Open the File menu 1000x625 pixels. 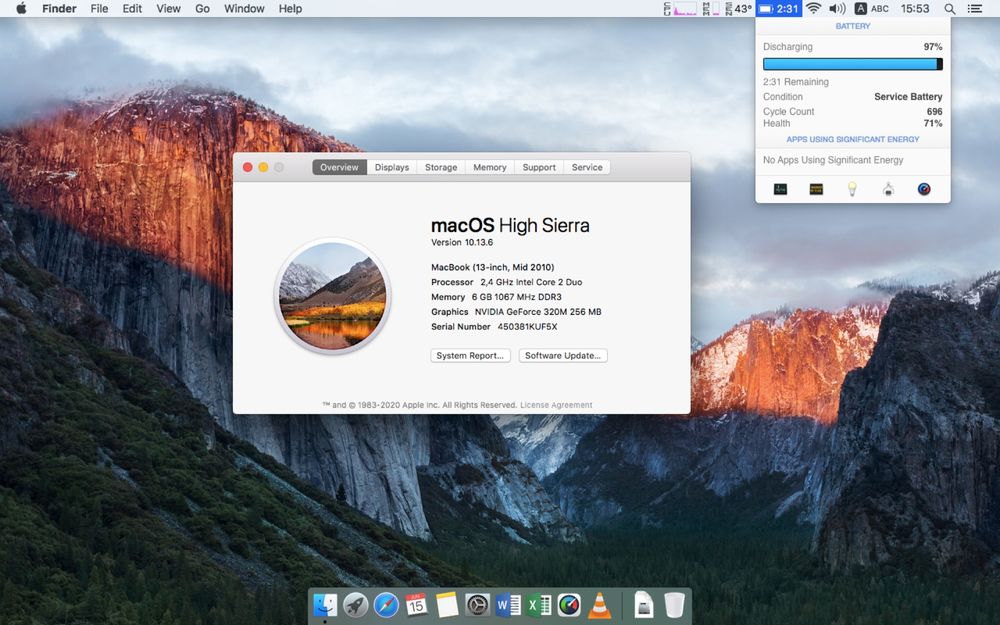tap(99, 8)
